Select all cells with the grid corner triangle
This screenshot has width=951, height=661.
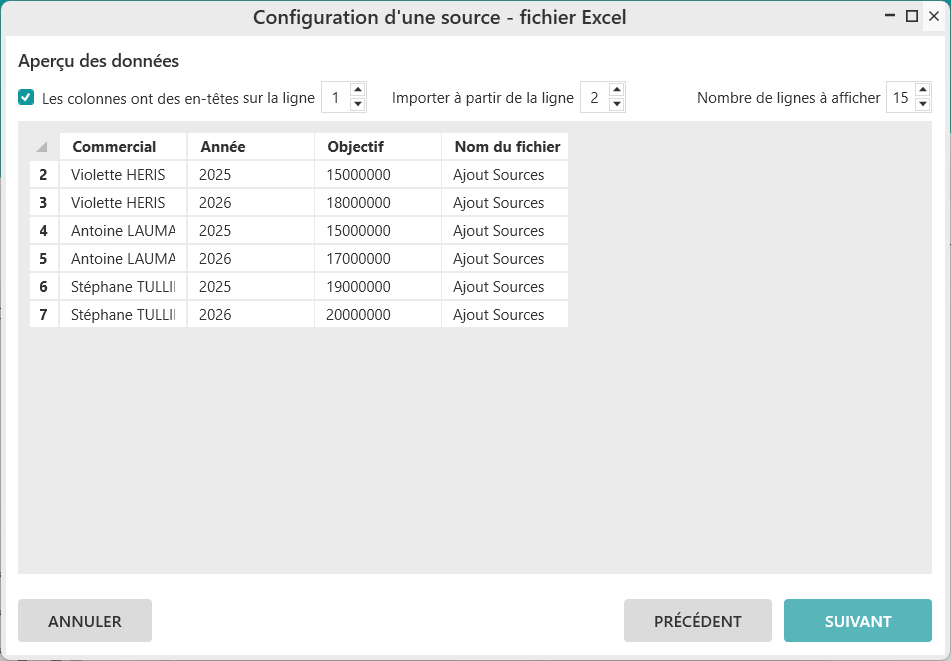43,147
